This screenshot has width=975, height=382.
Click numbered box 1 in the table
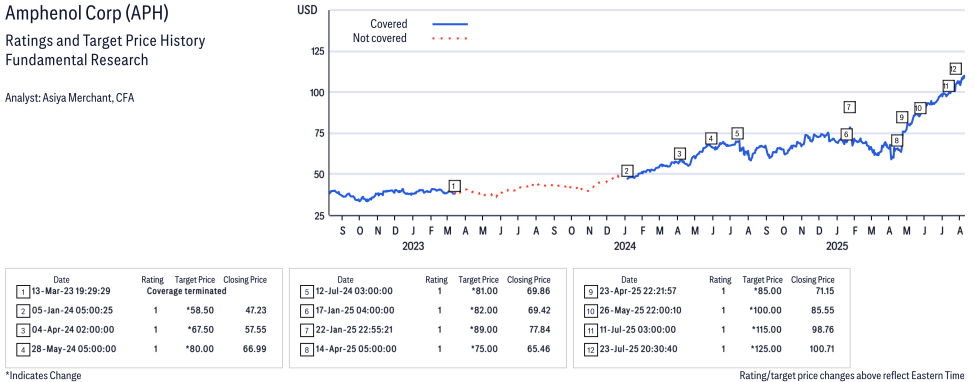click(22, 291)
